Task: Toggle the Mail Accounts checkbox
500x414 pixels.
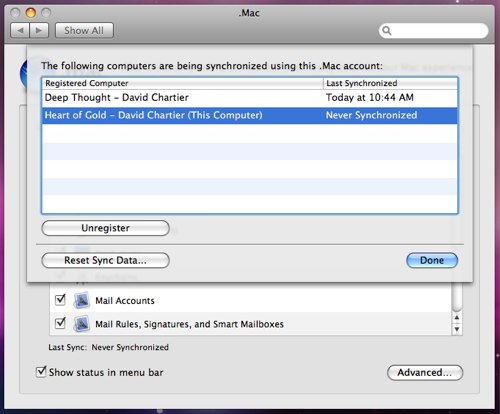Action: [60, 300]
